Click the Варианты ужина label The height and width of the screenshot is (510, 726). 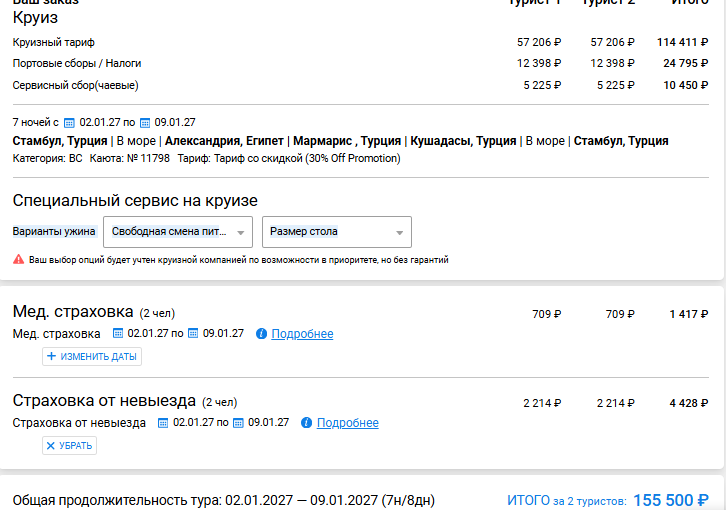pyautogui.click(x=54, y=231)
